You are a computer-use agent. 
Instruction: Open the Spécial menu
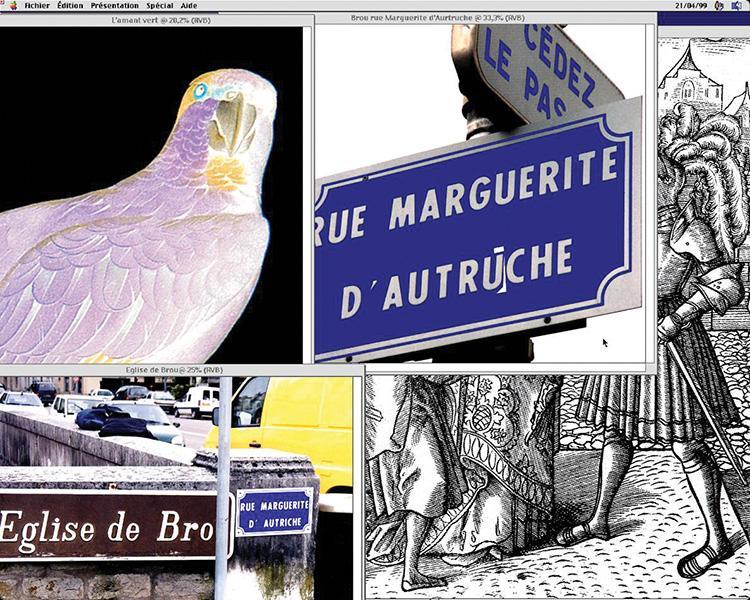coord(159,5)
